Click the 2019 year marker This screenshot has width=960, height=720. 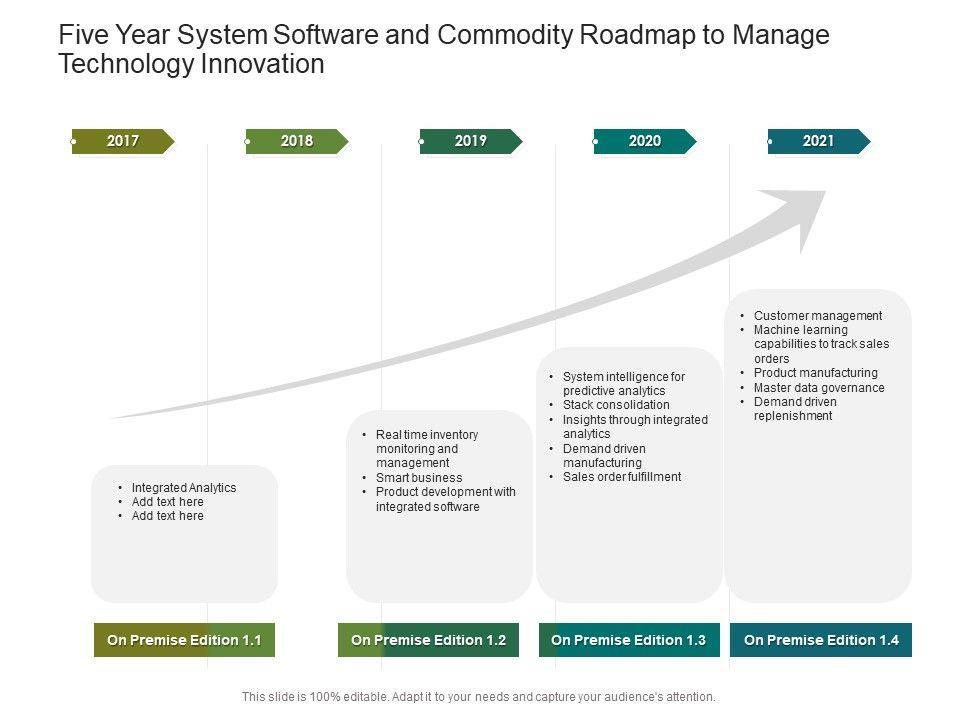point(471,141)
